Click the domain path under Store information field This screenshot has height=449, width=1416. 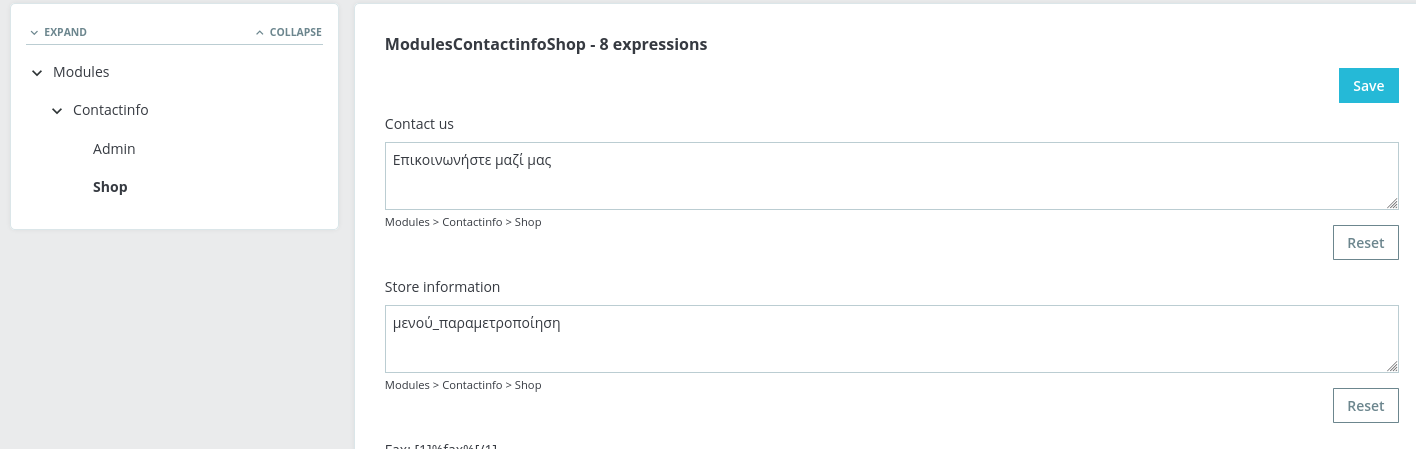[463, 385]
